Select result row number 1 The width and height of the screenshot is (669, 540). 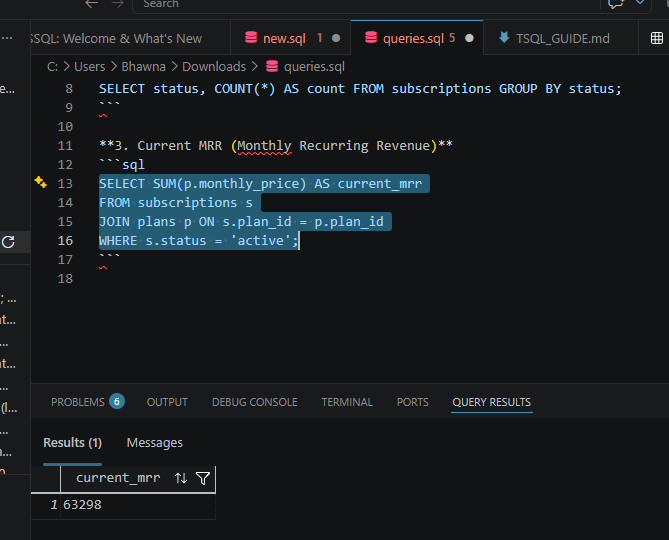click(x=54, y=505)
